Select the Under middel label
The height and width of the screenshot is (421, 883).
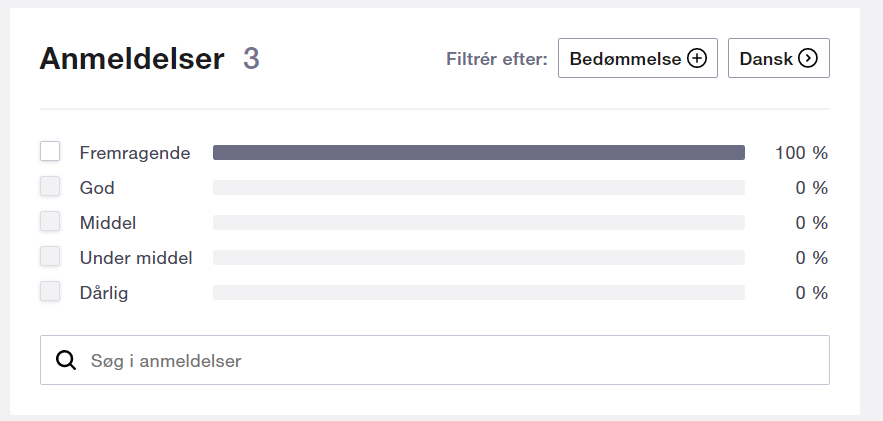[x=136, y=258]
